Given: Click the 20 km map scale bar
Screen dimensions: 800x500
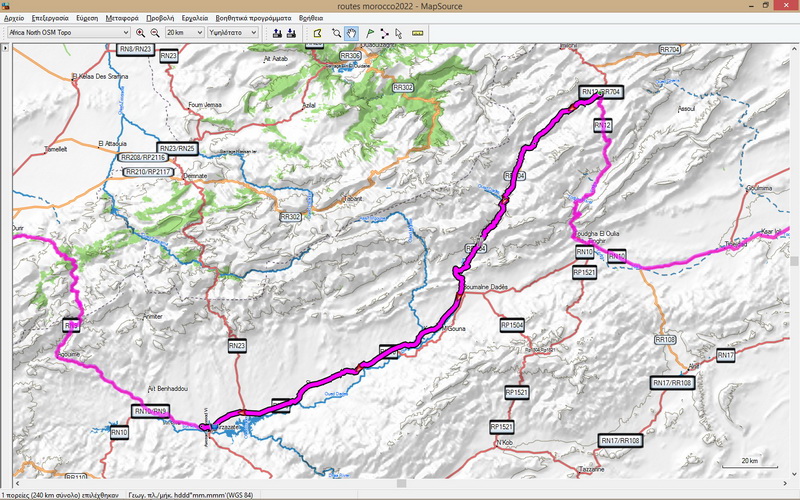Looking at the screenshot, I should tap(749, 463).
